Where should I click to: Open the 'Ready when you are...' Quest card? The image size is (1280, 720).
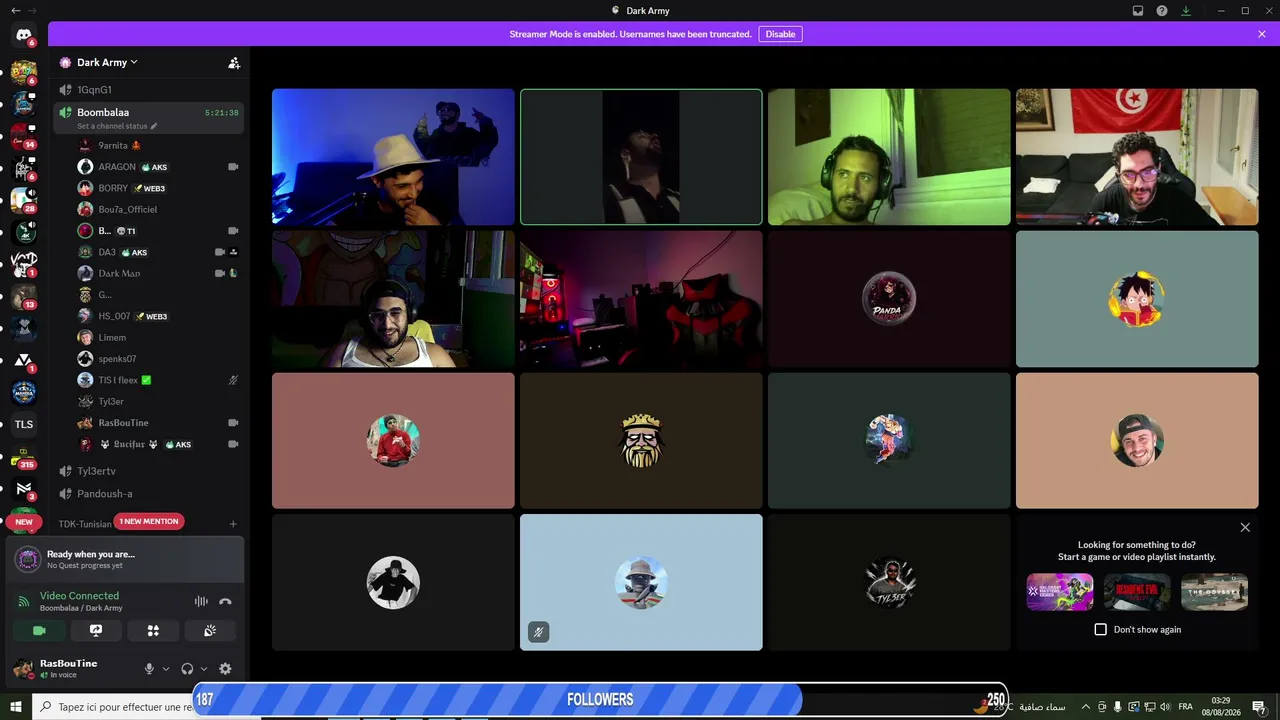pyautogui.click(x=125, y=559)
